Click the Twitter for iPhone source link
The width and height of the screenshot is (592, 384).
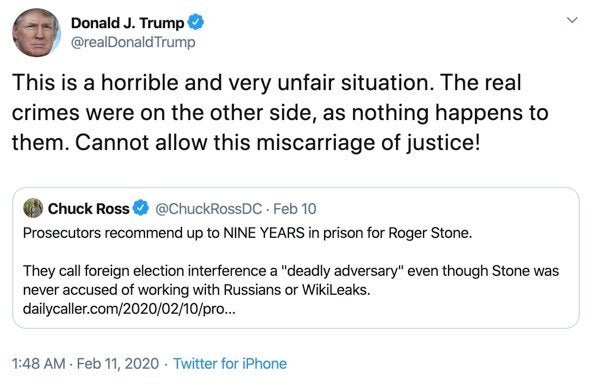click(x=230, y=364)
